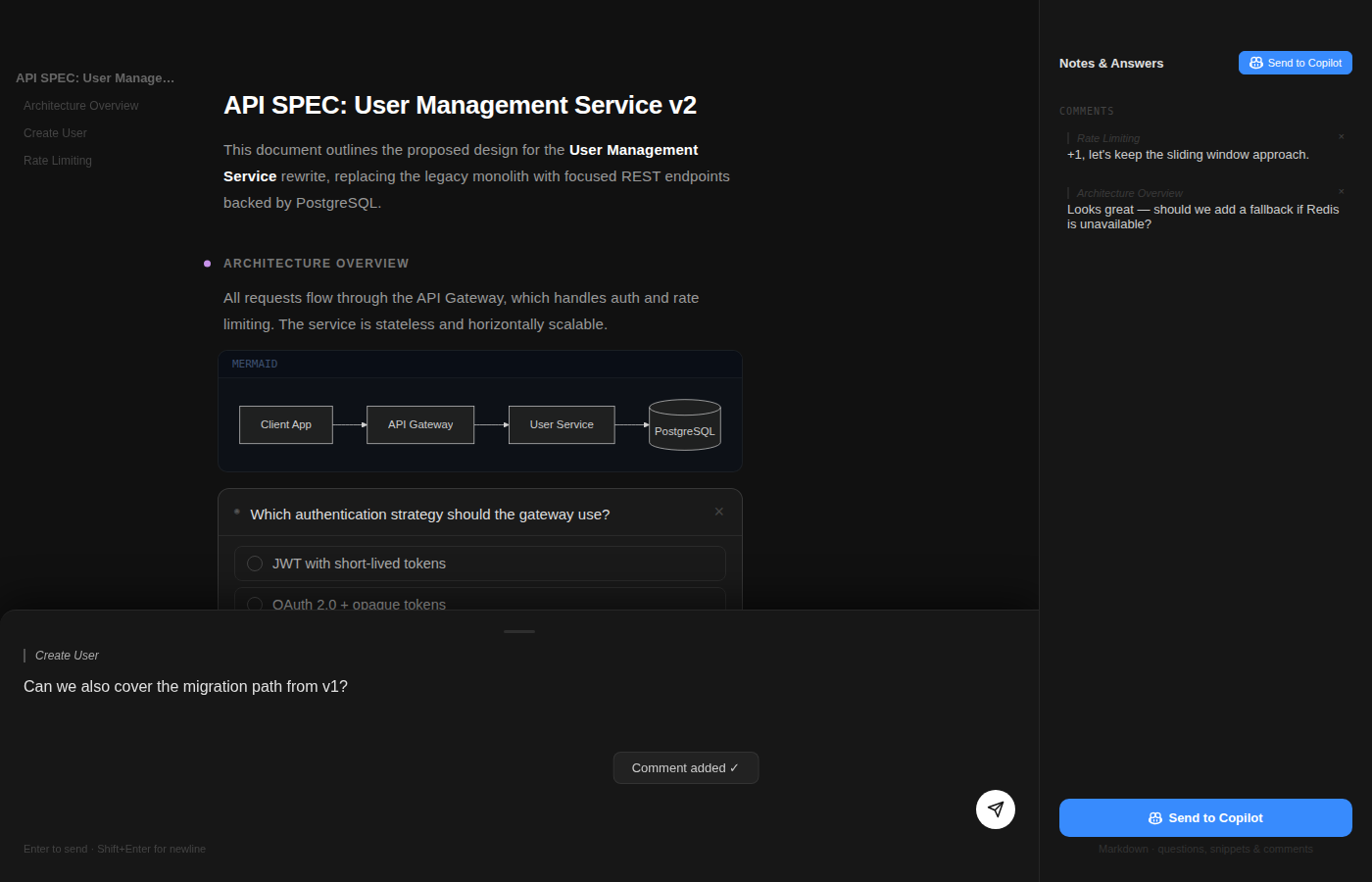Click the User Service diagram node
This screenshot has height=882, width=1372.
[562, 424]
